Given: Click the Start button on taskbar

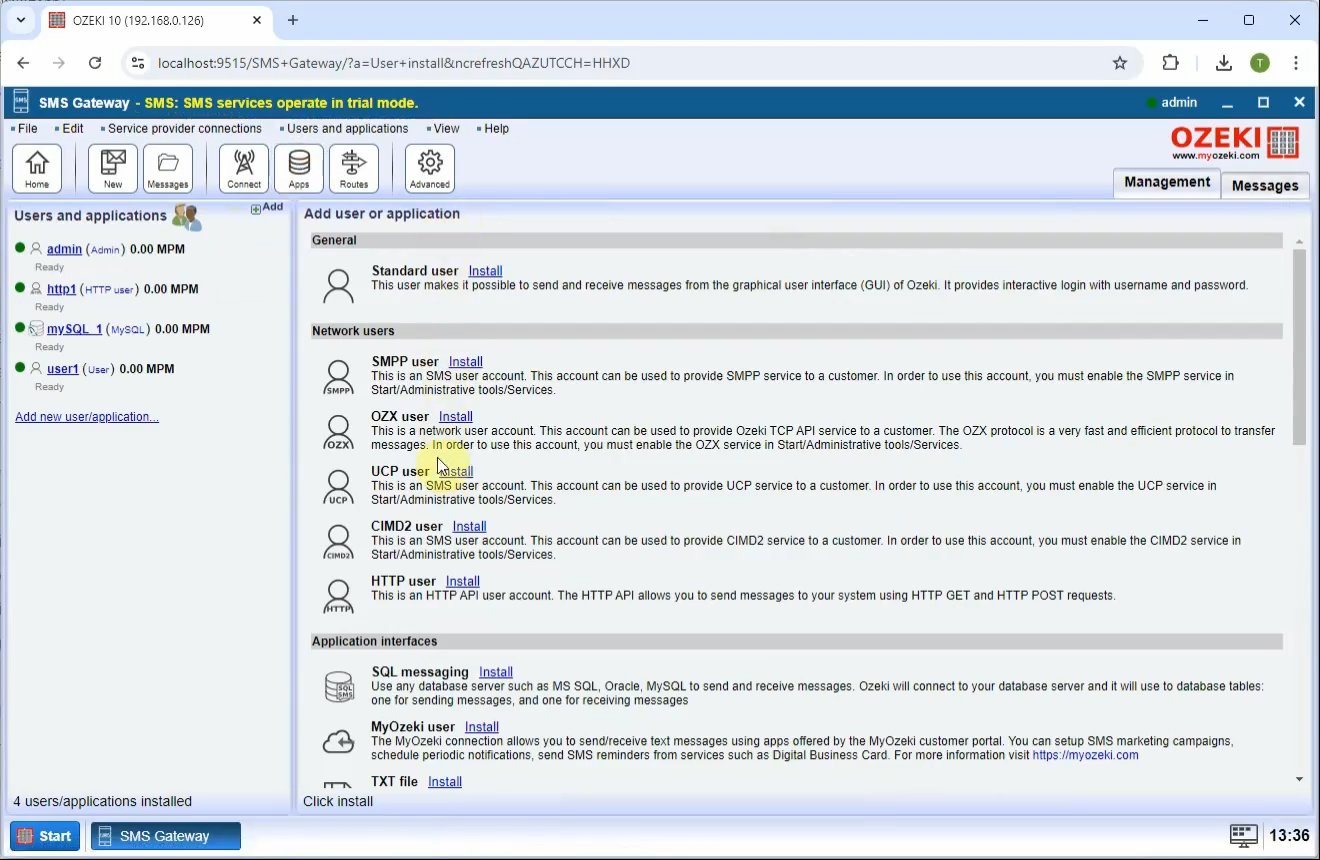Looking at the screenshot, I should (44, 835).
